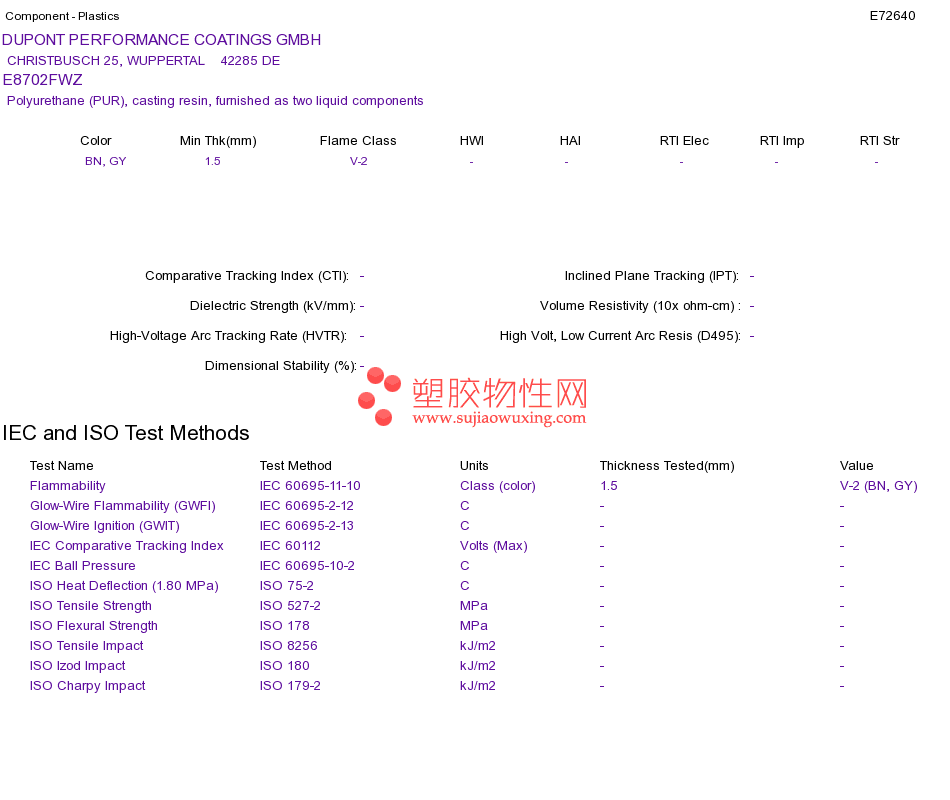
Task: Click the IEC 60695-11-10 test method
Action: 310,486
